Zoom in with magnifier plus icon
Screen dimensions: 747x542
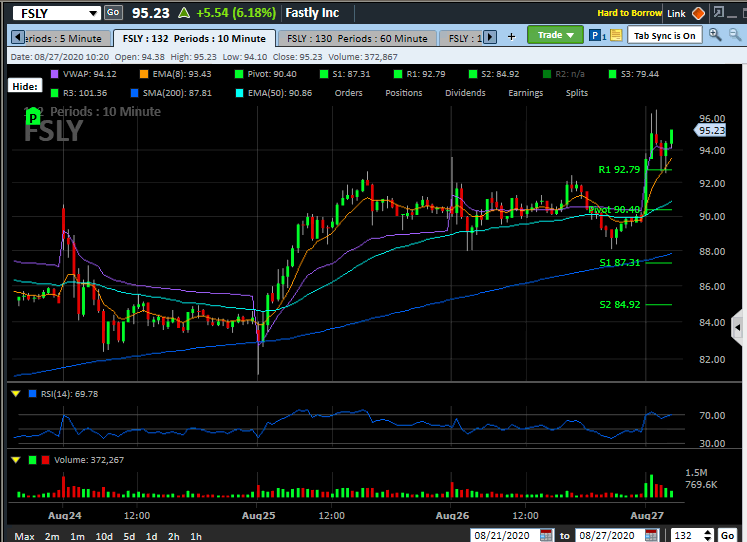pos(715,35)
